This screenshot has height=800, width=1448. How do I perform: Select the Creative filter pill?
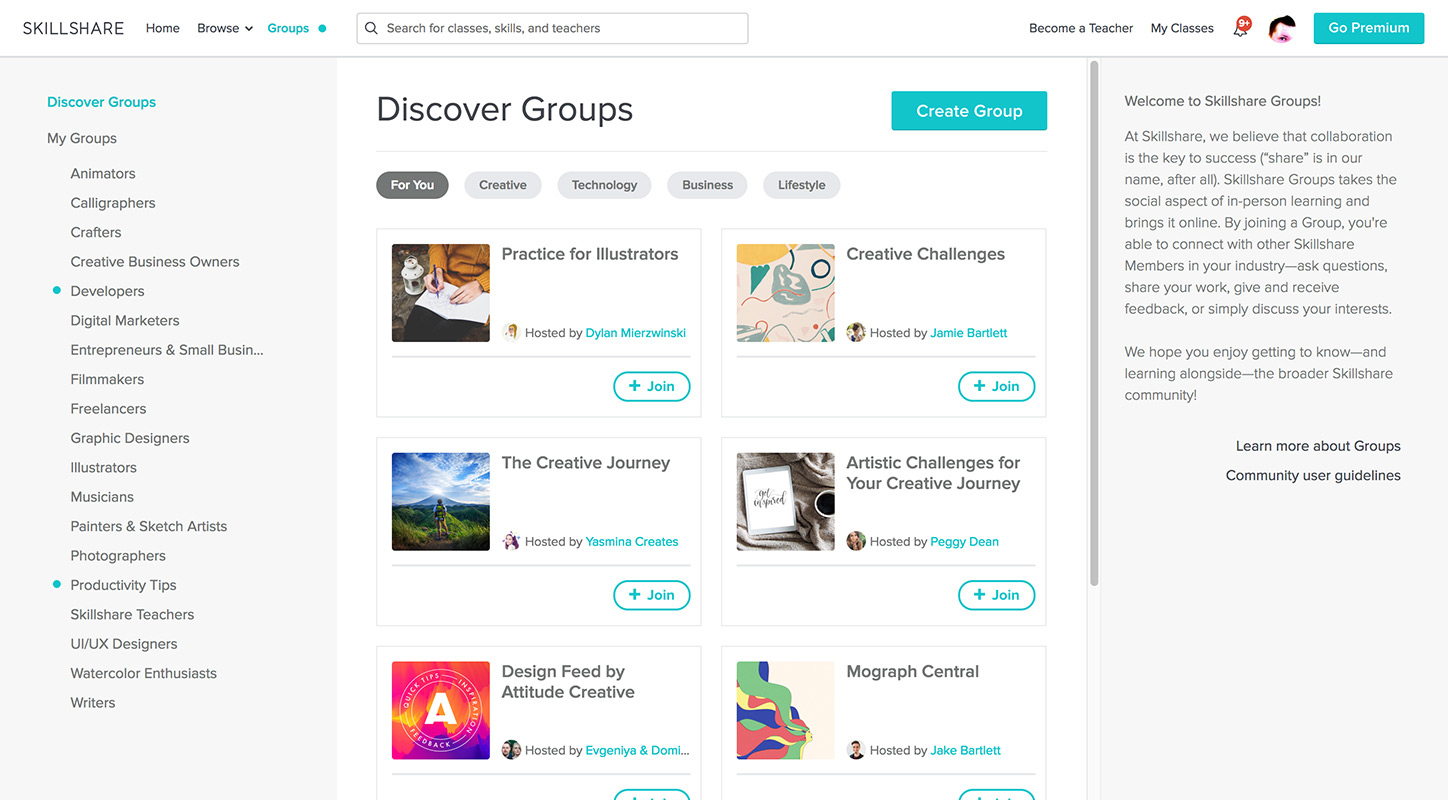tap(502, 185)
